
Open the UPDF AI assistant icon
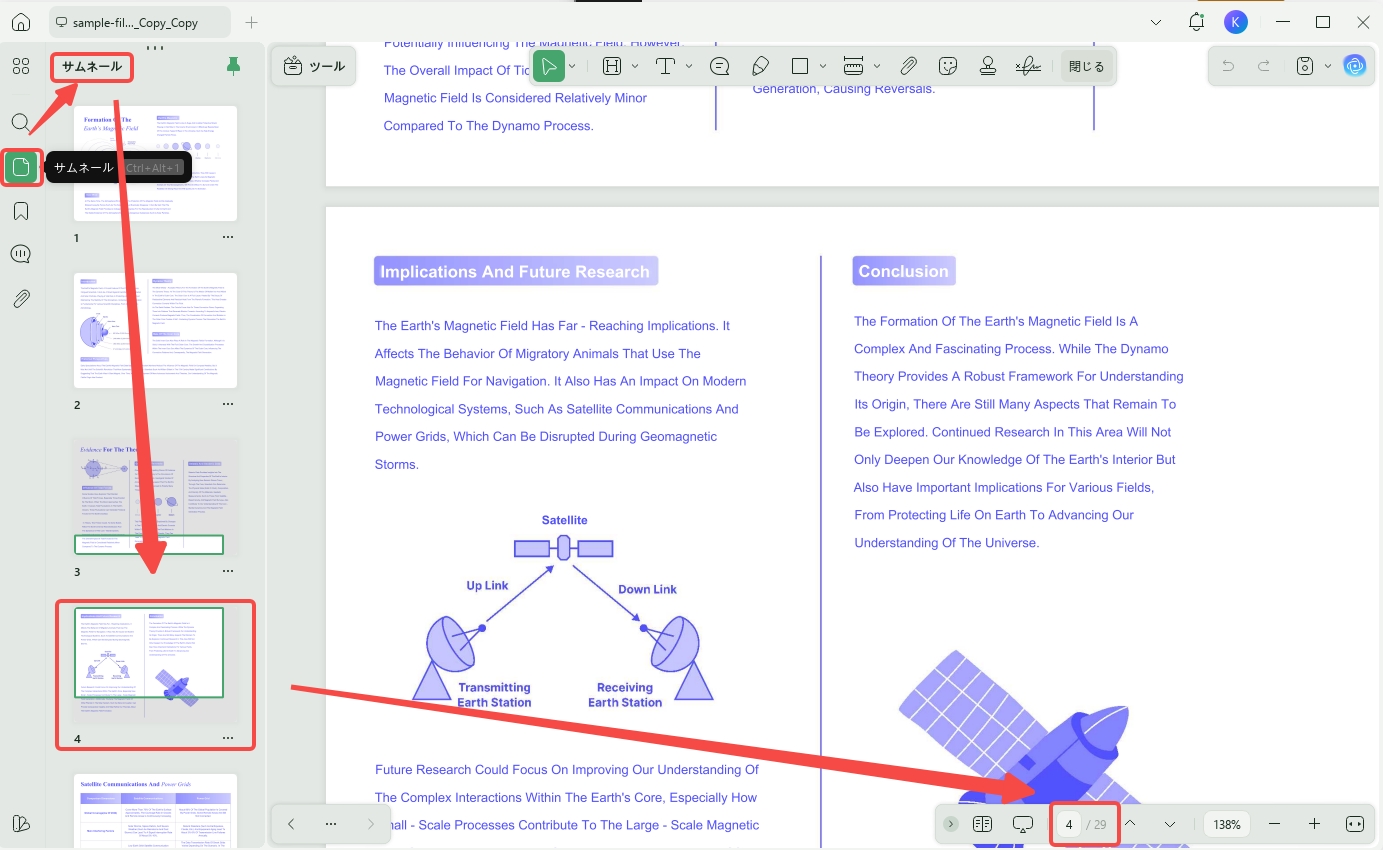[x=1355, y=66]
